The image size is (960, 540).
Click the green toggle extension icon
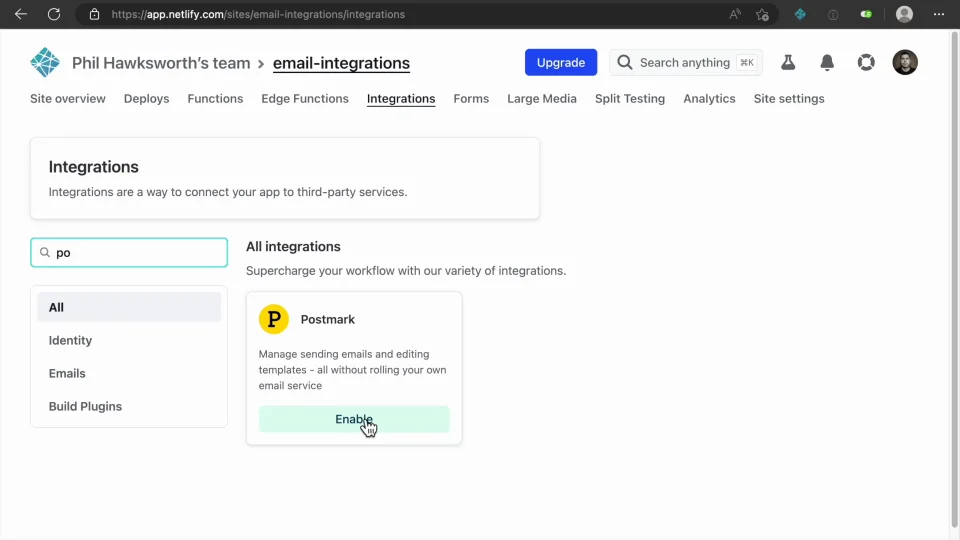(866, 14)
